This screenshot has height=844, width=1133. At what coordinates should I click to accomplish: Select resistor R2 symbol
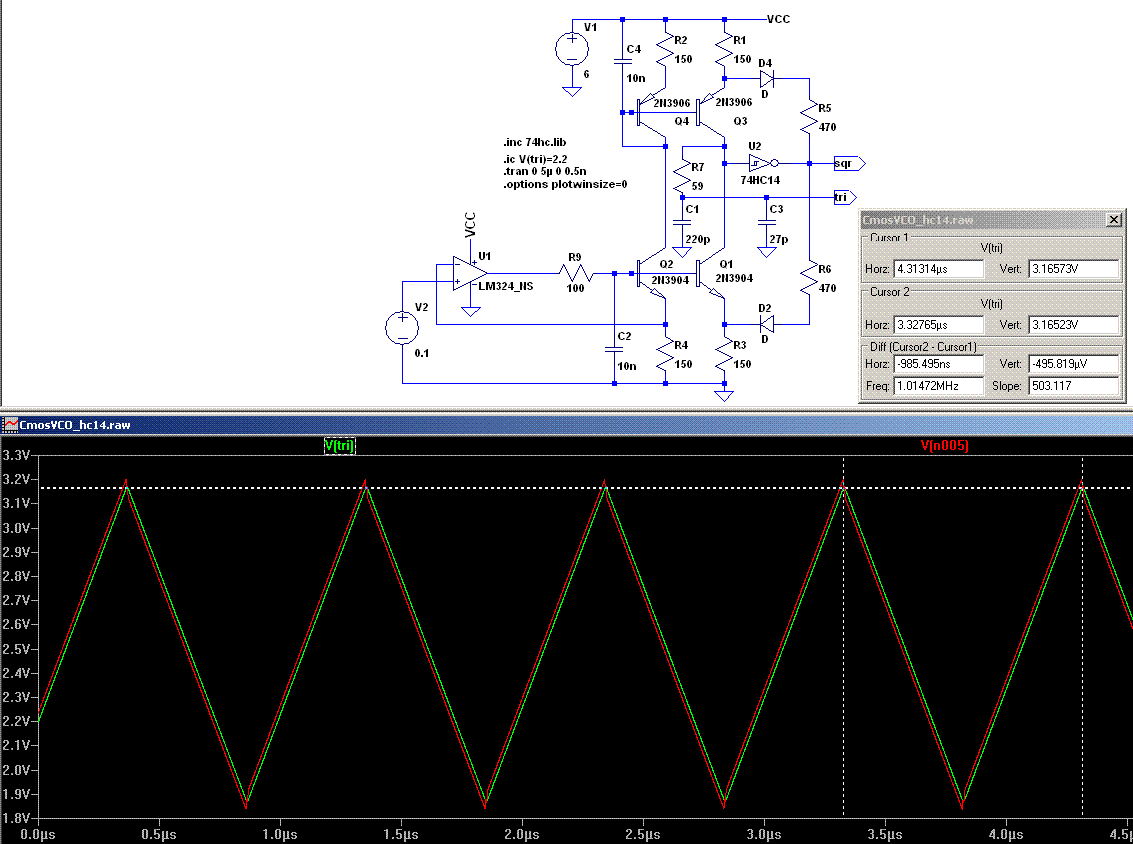point(665,49)
